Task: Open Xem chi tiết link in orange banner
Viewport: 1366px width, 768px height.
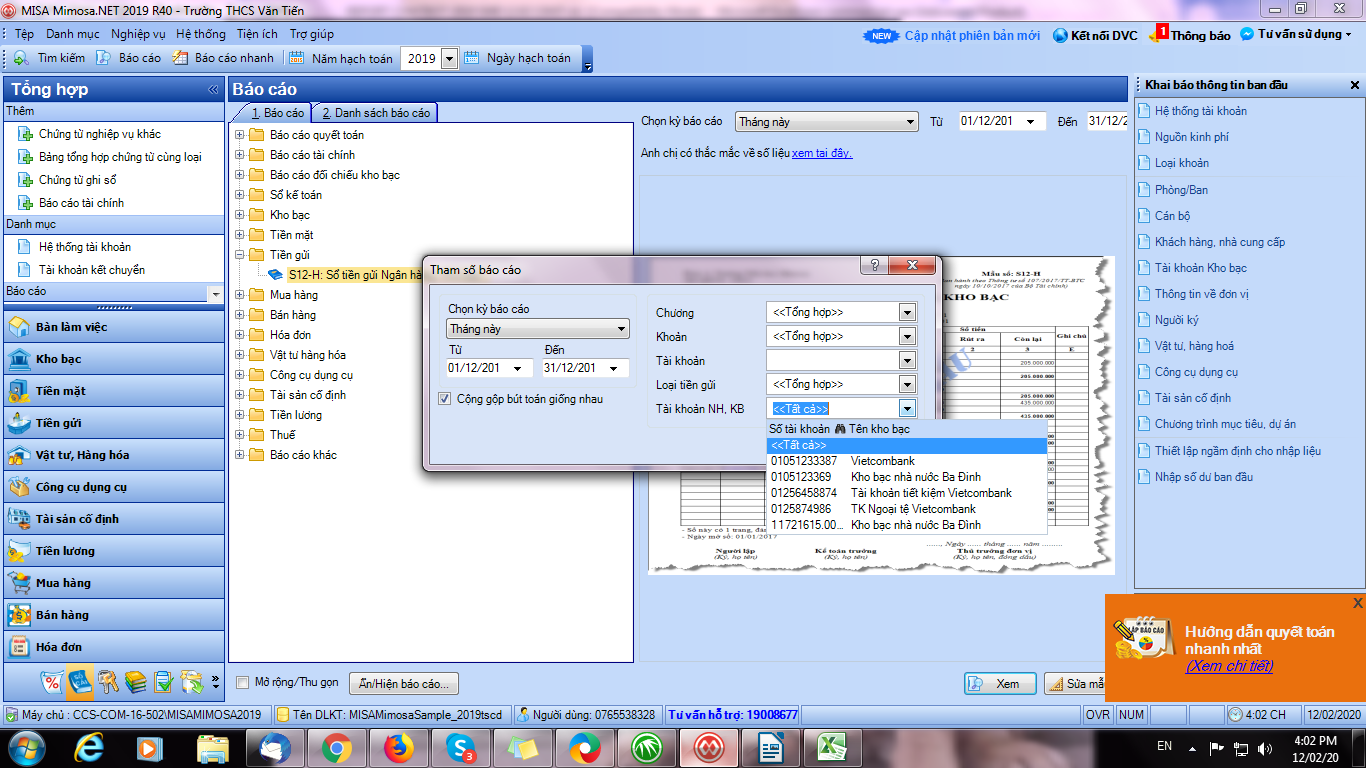Action: click(1229, 666)
